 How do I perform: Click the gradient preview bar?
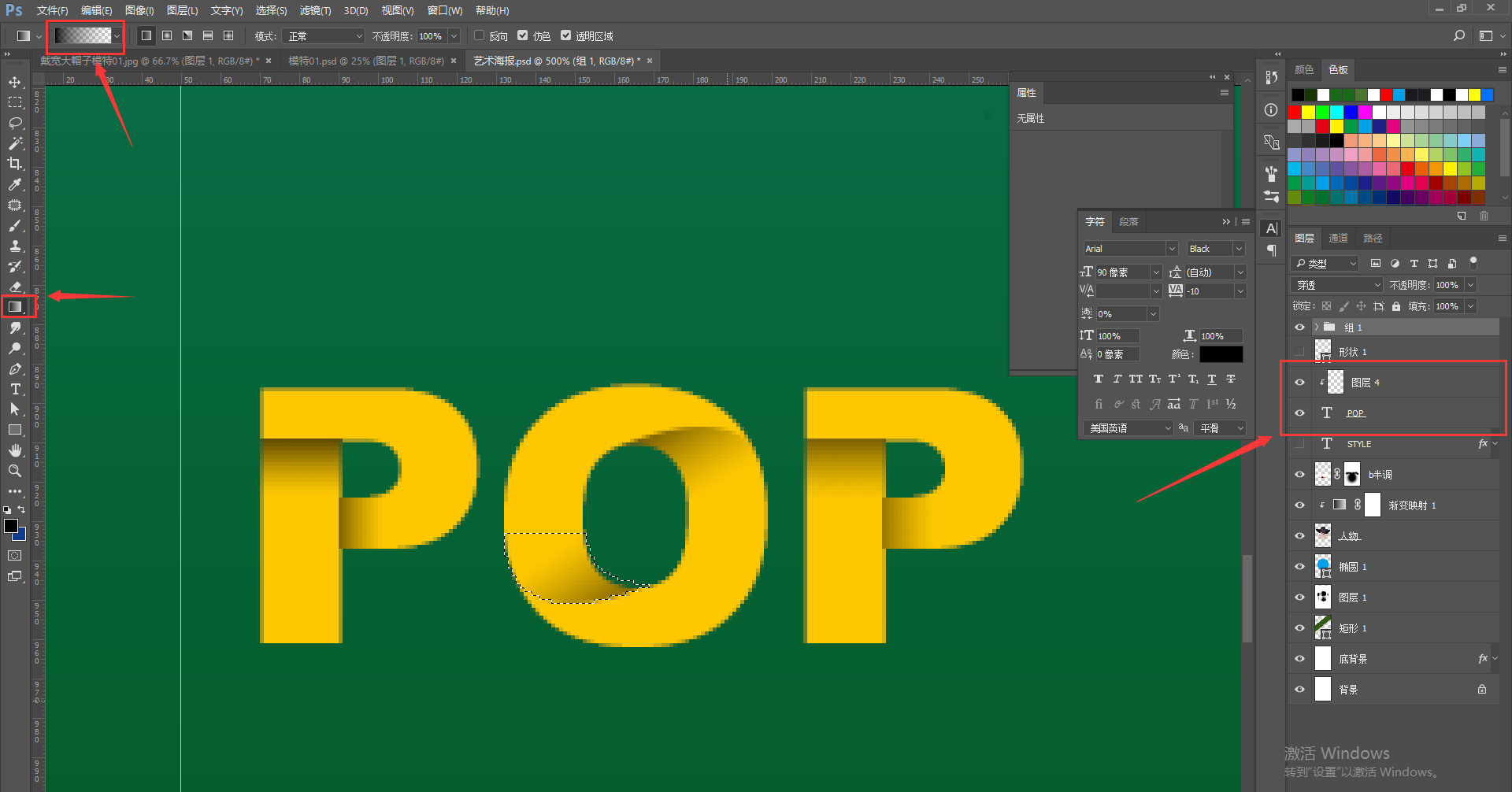pos(83,36)
